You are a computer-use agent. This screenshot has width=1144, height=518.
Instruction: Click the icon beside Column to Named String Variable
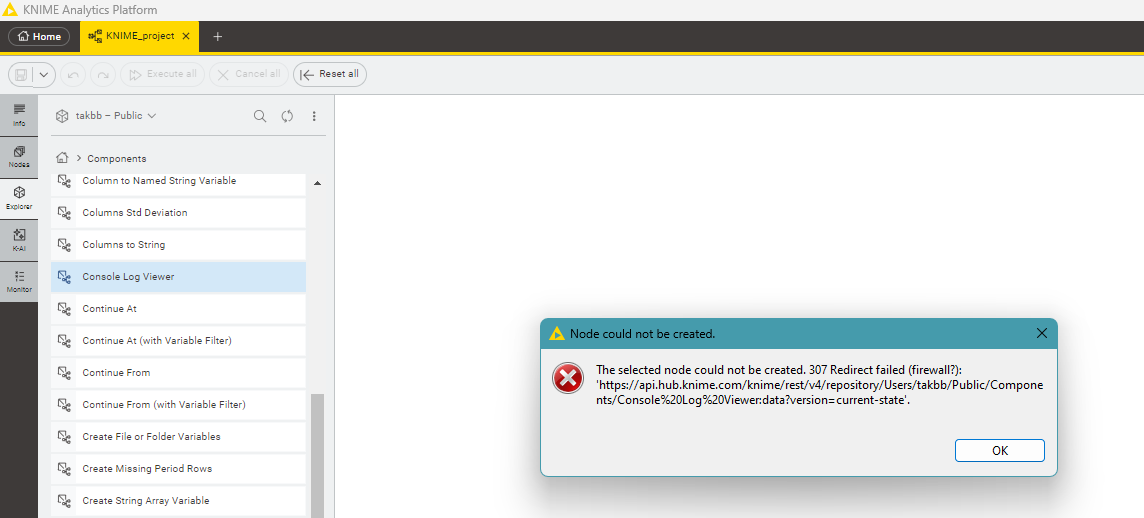click(x=64, y=181)
